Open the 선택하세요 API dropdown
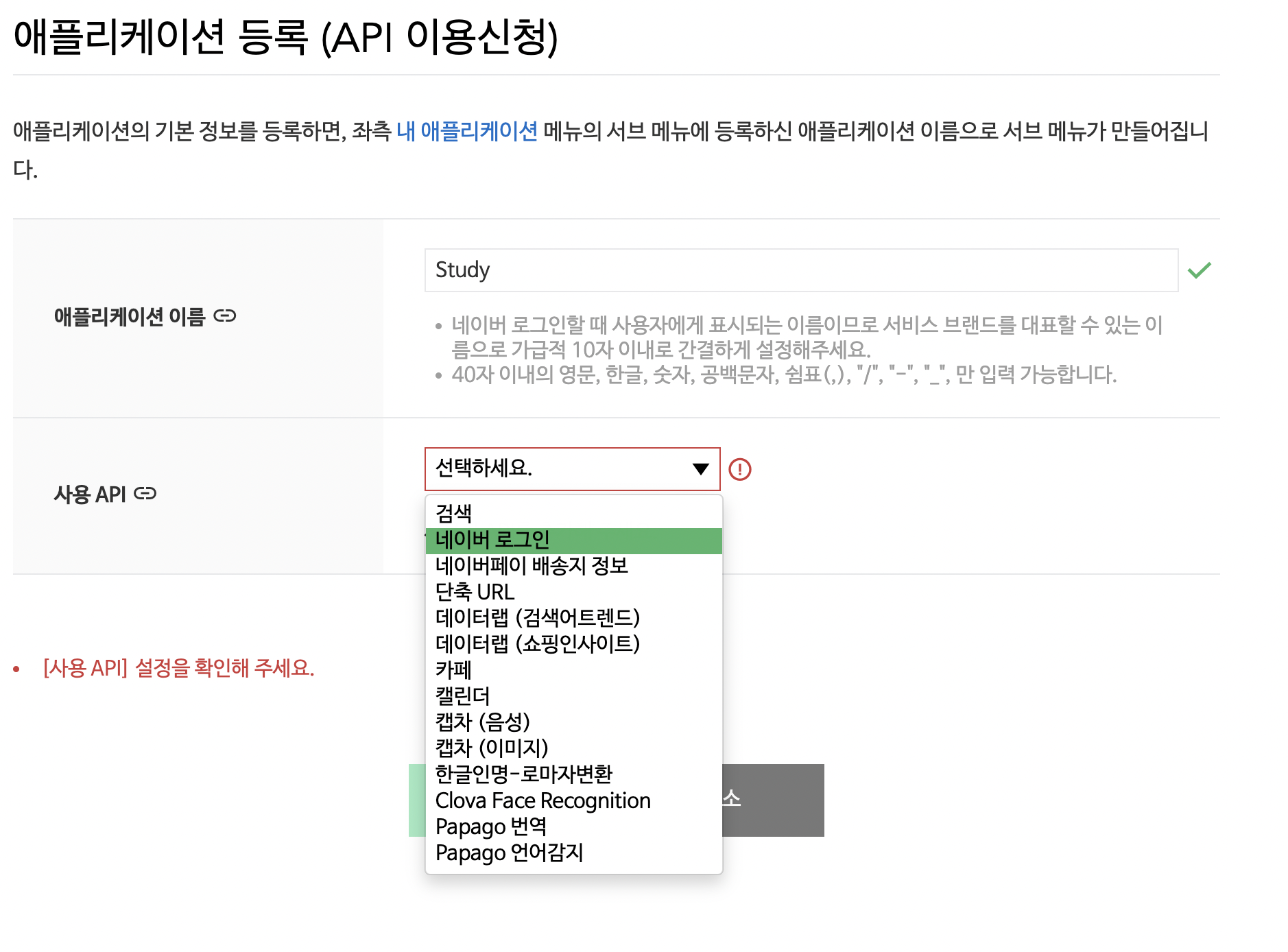Screen dimensions: 1288x952 (x=573, y=469)
